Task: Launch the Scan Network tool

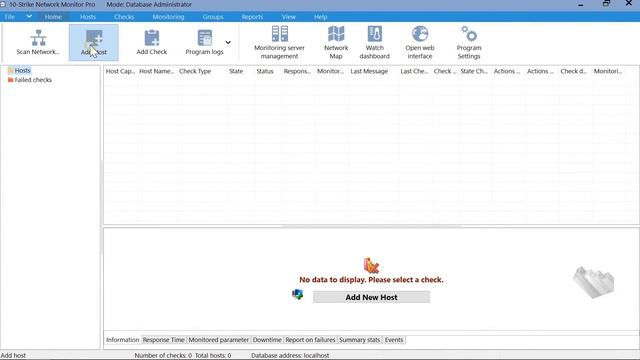Action: tap(38, 42)
